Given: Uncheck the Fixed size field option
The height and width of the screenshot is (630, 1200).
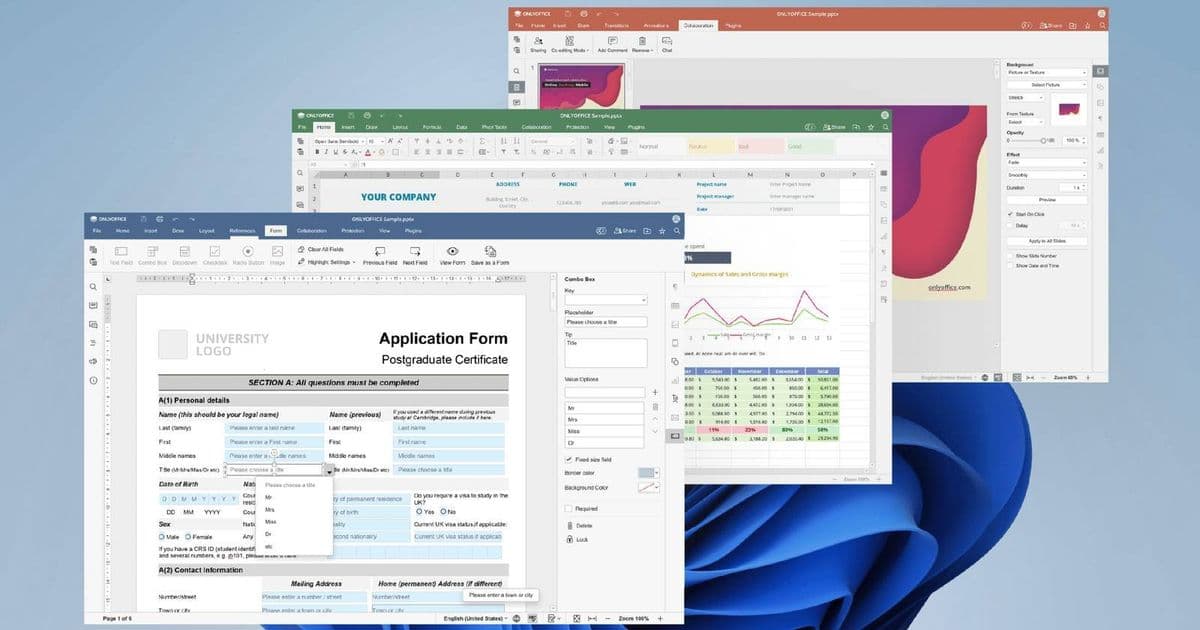Looking at the screenshot, I should click(568, 459).
